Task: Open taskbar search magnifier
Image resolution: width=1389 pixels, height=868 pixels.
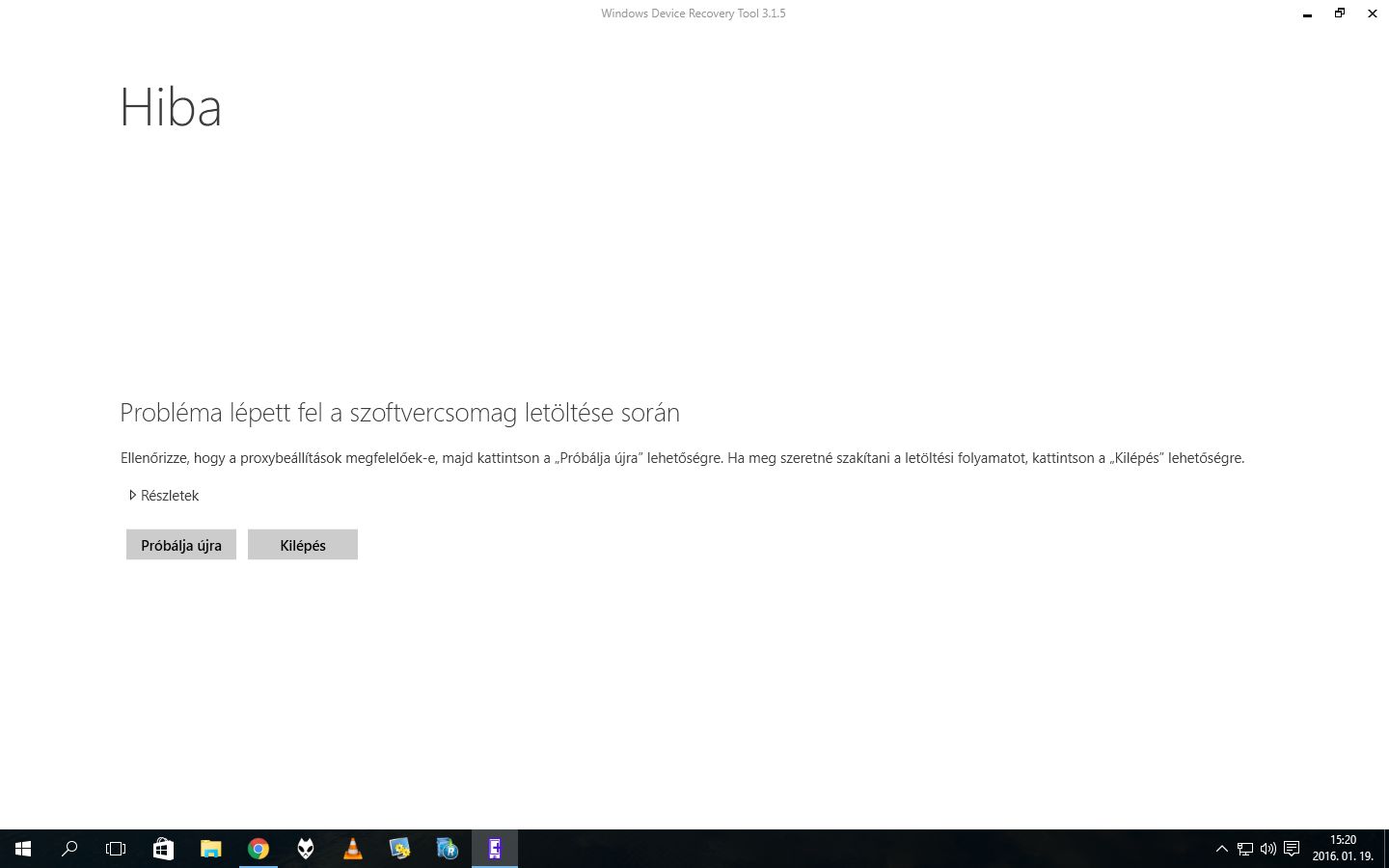Action: [x=69, y=849]
